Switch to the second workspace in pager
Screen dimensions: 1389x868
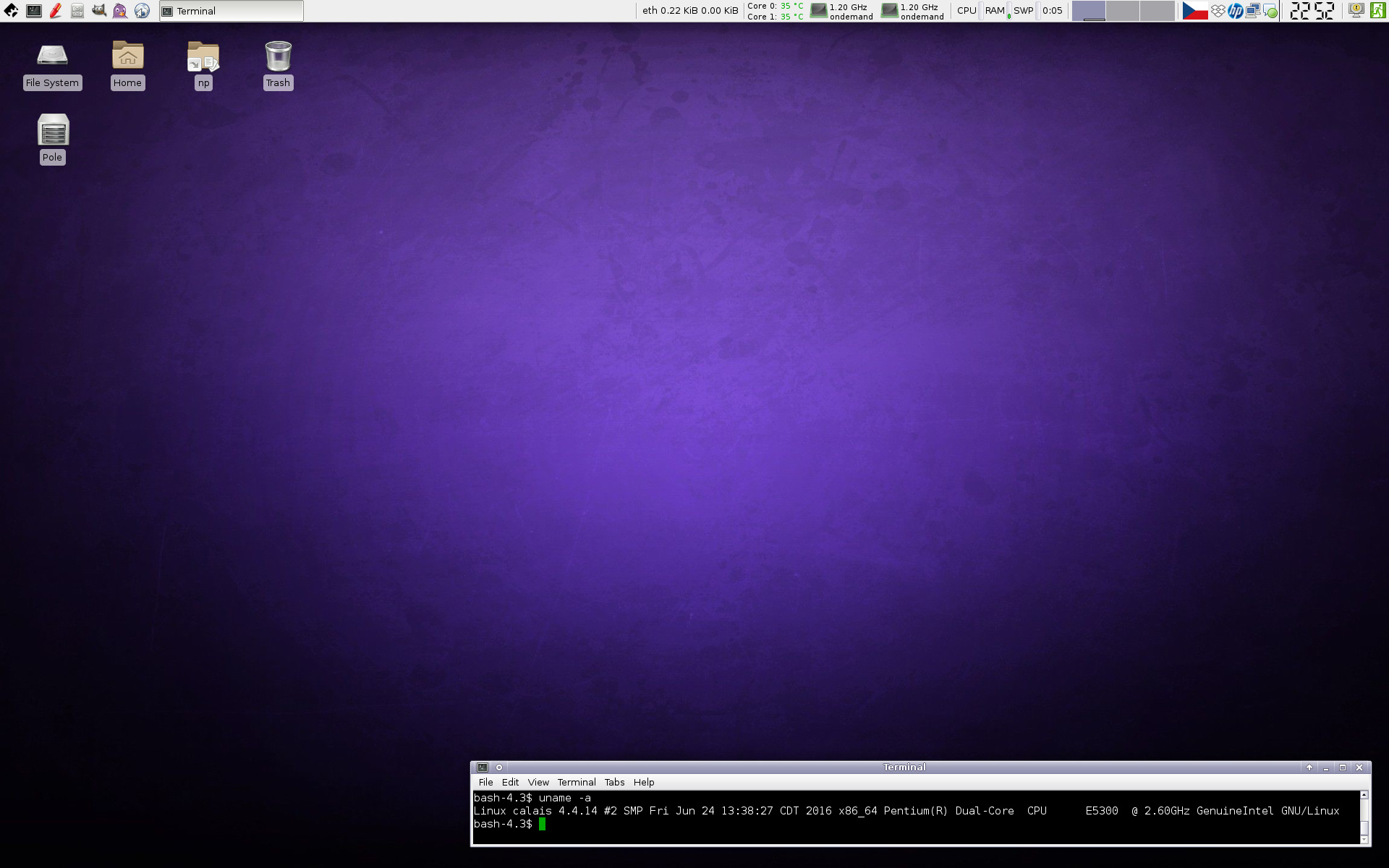point(1123,11)
